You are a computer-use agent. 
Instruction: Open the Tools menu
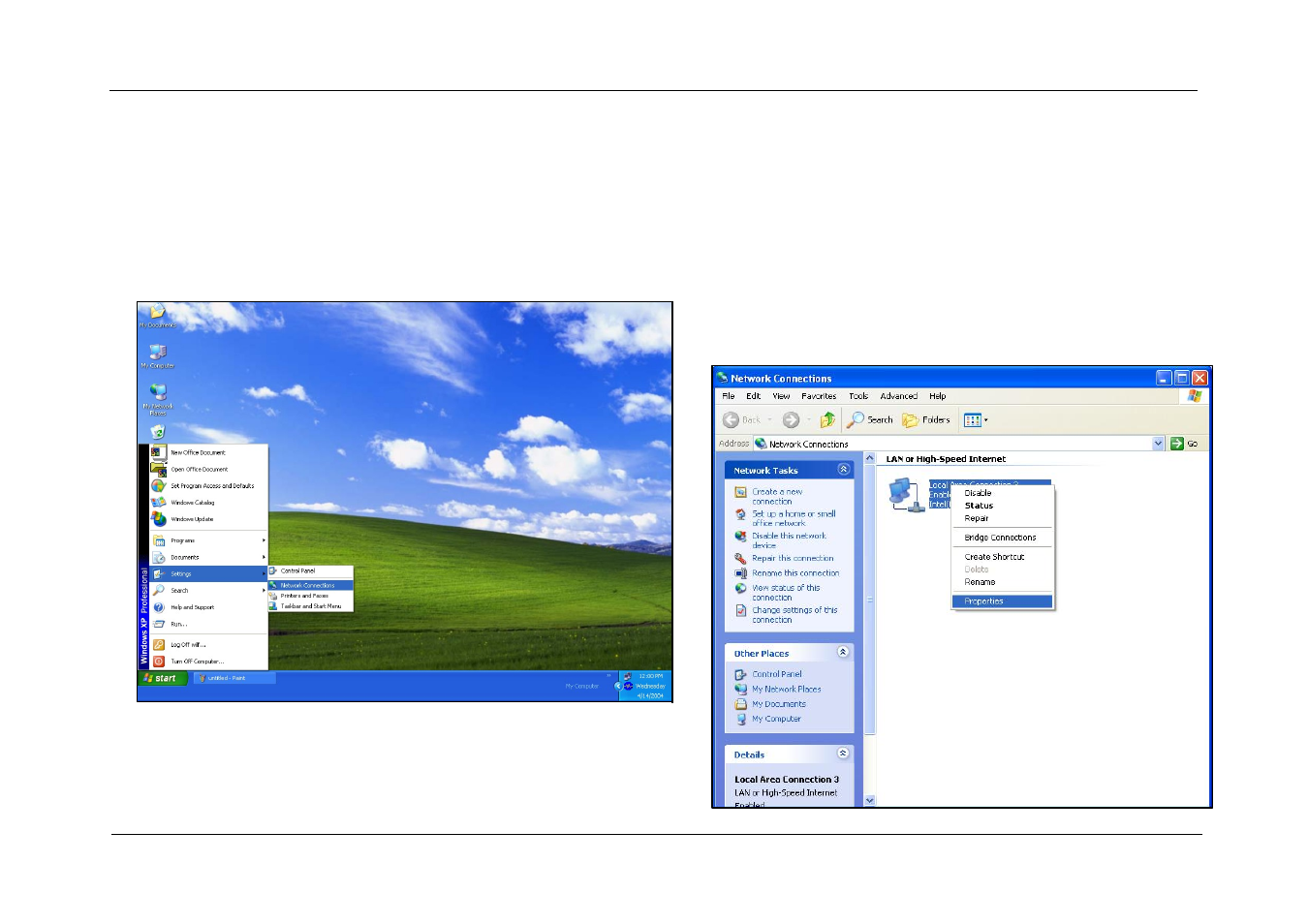pos(858,396)
